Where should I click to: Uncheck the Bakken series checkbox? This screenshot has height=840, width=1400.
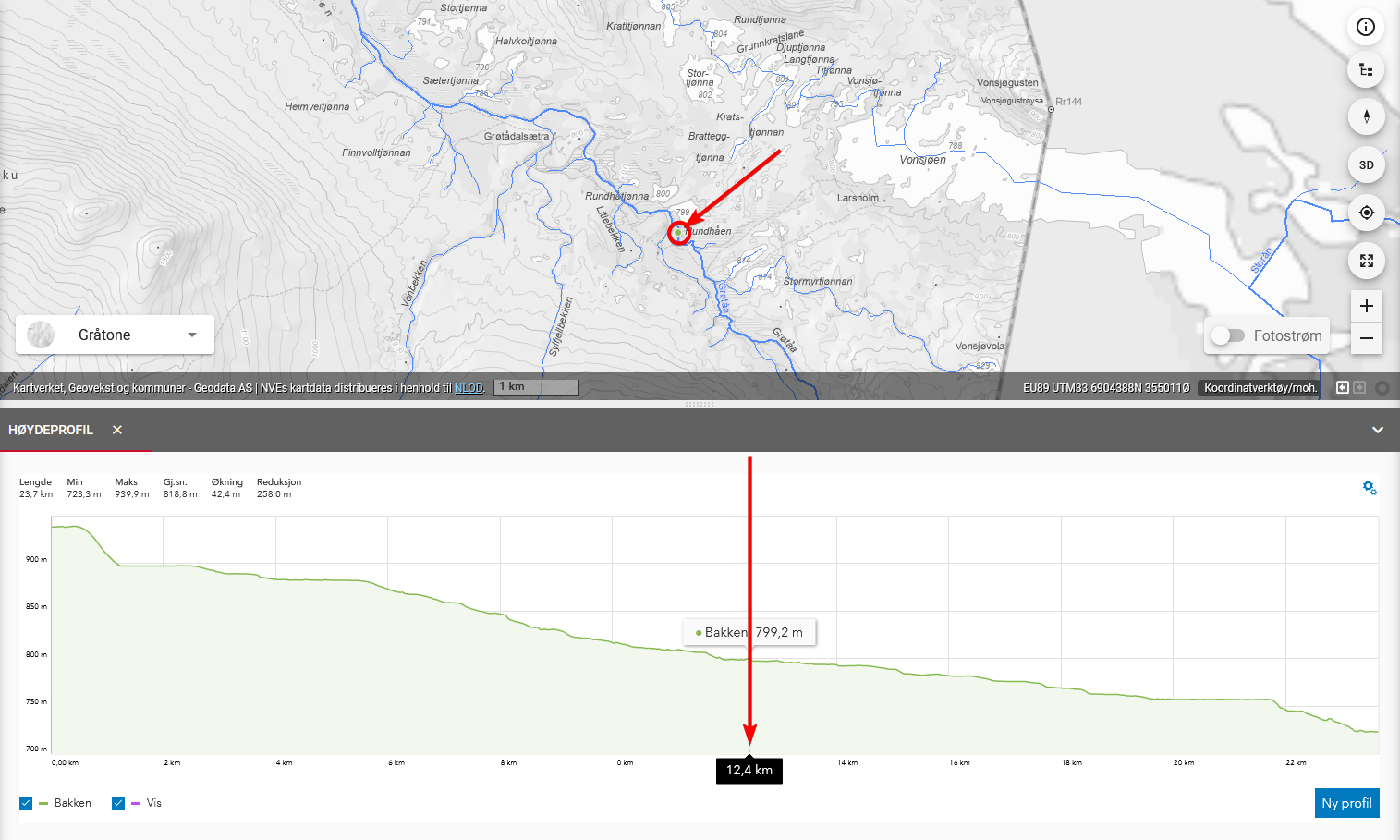26,803
